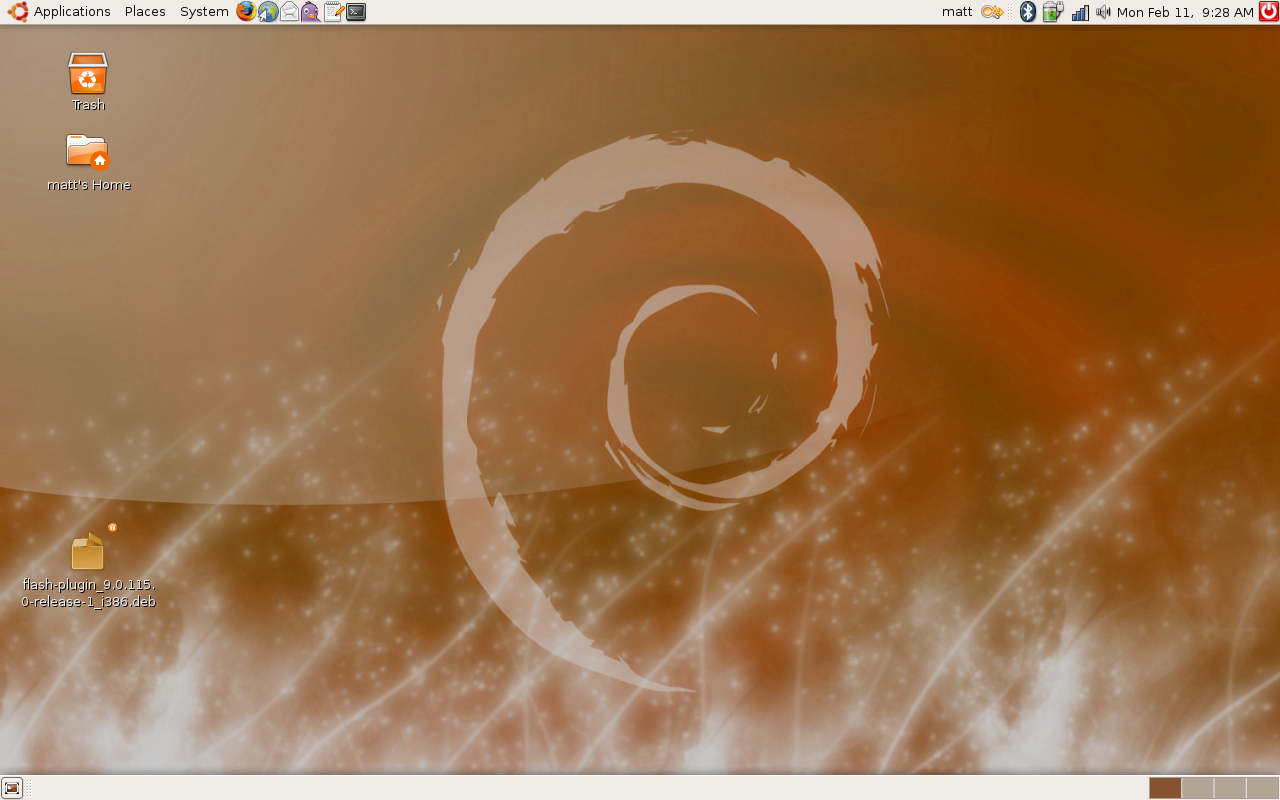1280x800 pixels.
Task: Select matt's Home folder icon
Action: point(88,152)
